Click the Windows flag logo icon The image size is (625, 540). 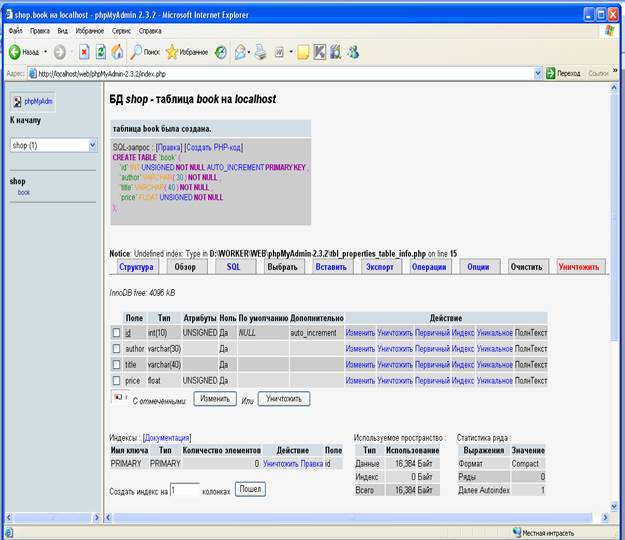[610, 31]
